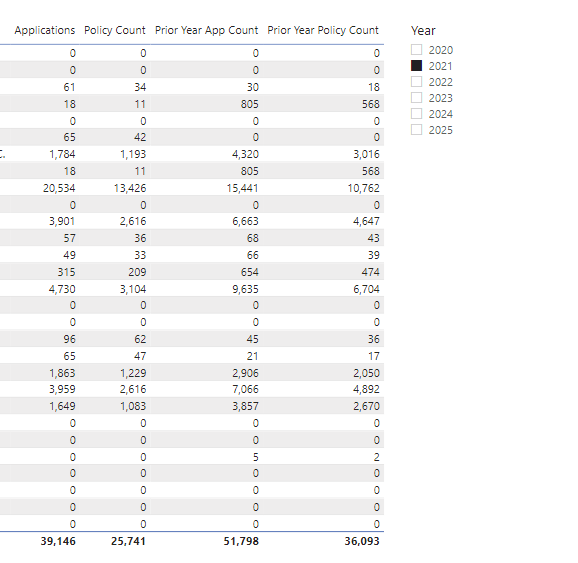
Task: Select the cell showing 4,320
Action: (246, 154)
